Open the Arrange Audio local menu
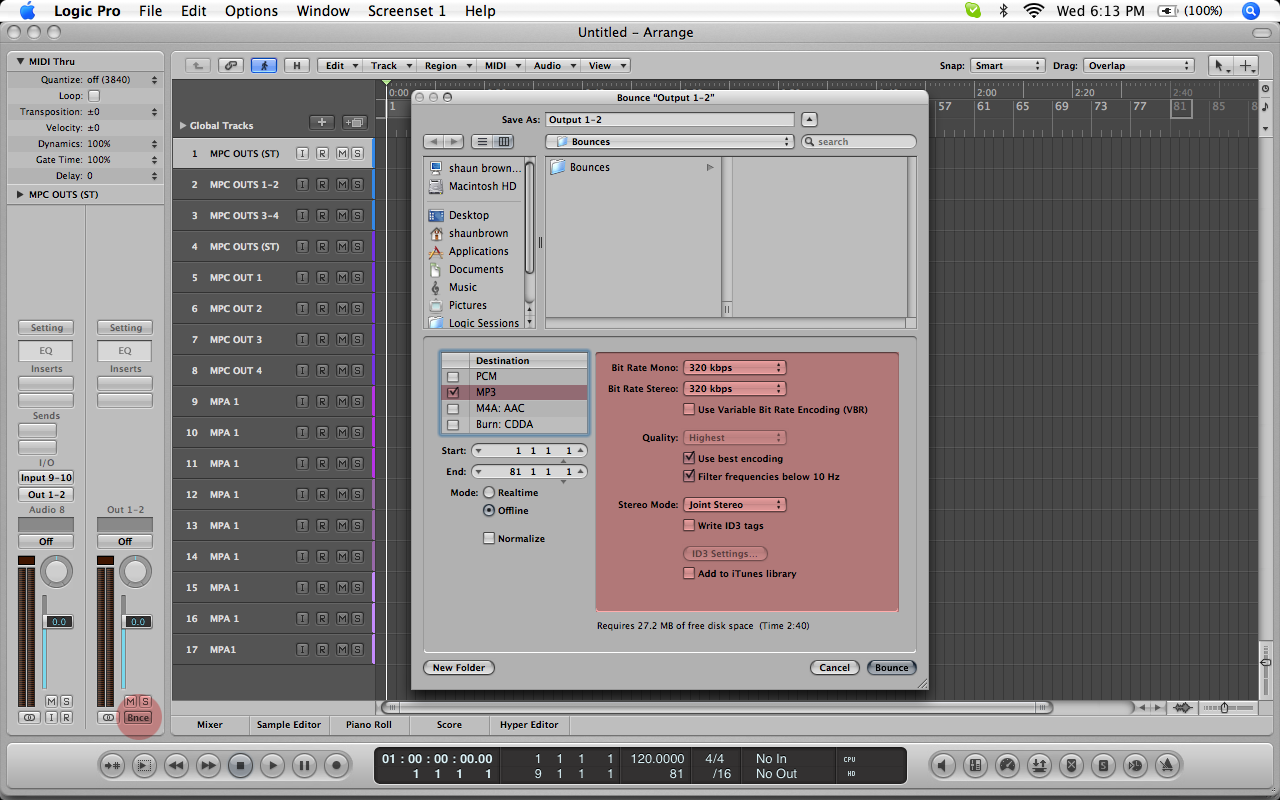 (553, 66)
